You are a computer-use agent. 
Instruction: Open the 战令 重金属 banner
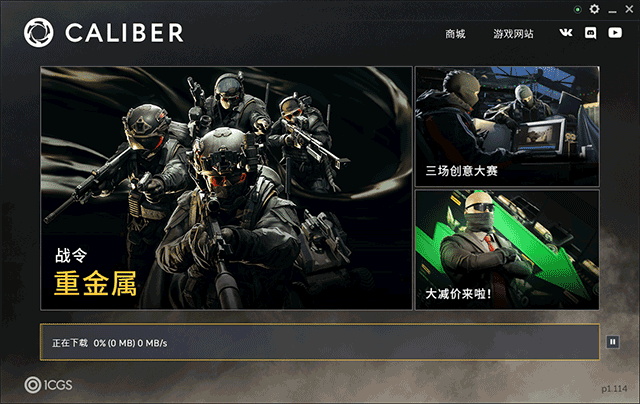click(x=227, y=188)
